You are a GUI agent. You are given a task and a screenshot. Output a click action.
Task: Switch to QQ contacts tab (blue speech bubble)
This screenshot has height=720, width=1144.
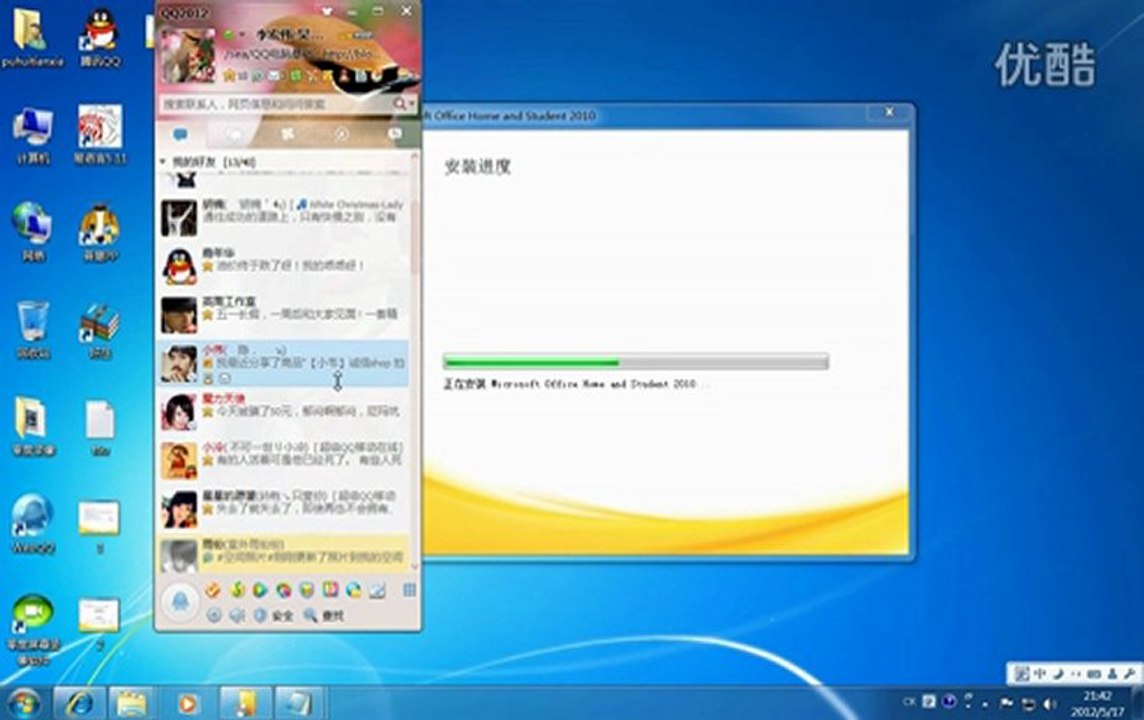coord(179,134)
